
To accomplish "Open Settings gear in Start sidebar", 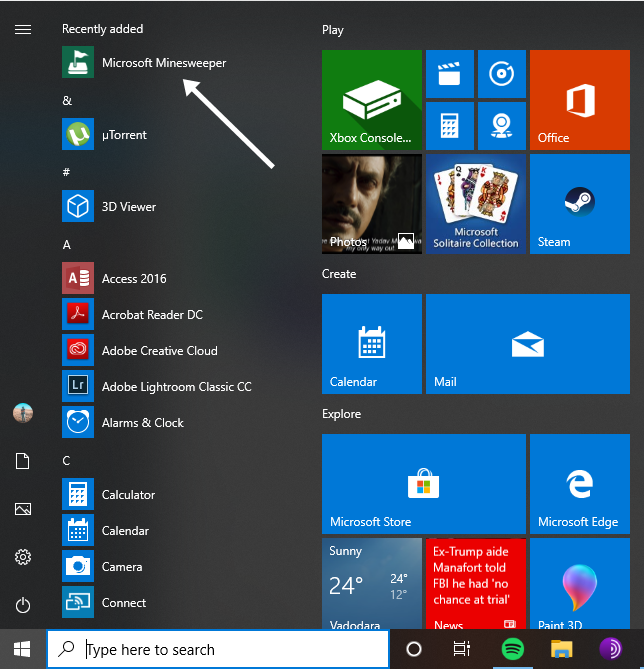I will click(23, 557).
